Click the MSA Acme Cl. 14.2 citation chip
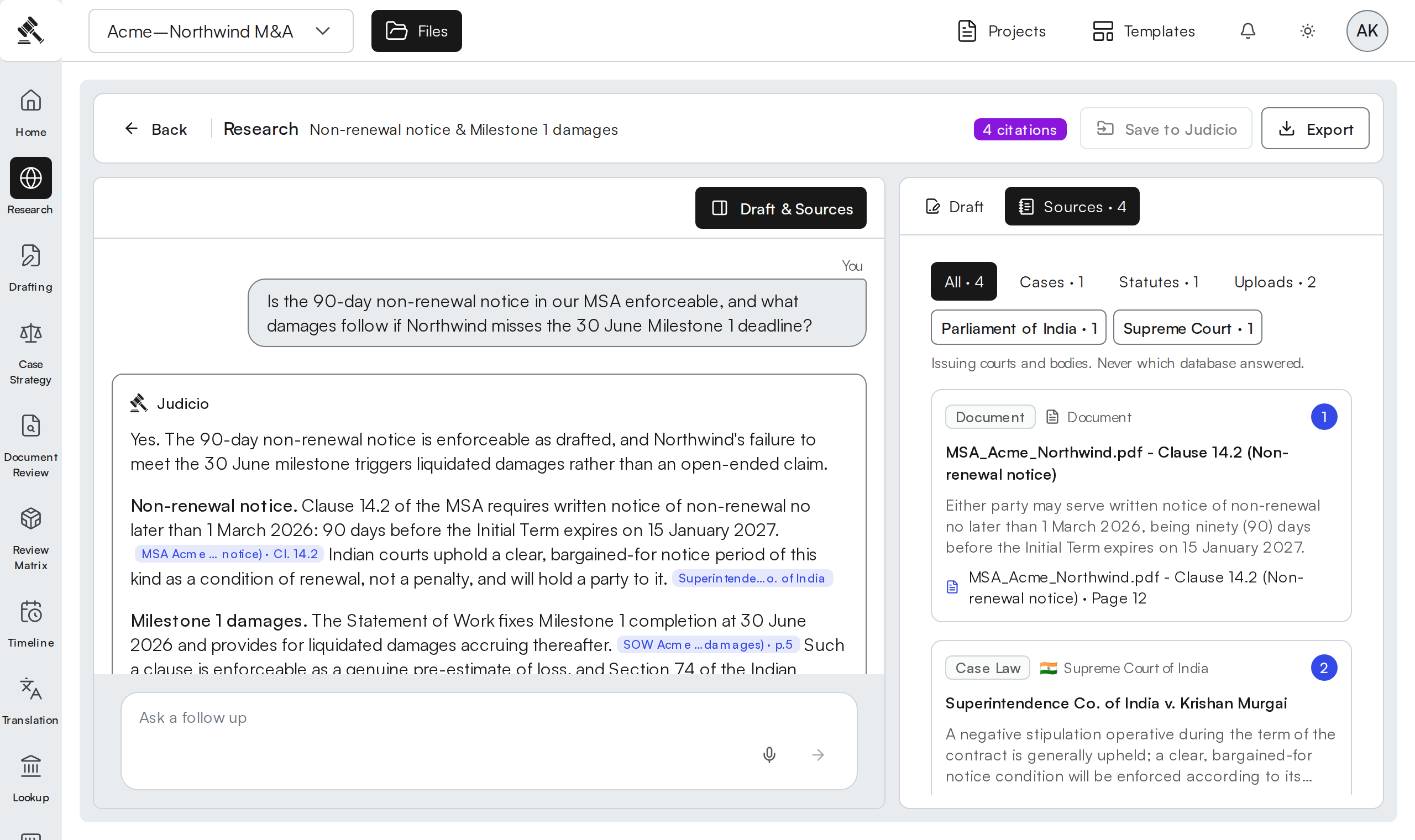Viewport: 1415px width, 840px height. (x=229, y=554)
